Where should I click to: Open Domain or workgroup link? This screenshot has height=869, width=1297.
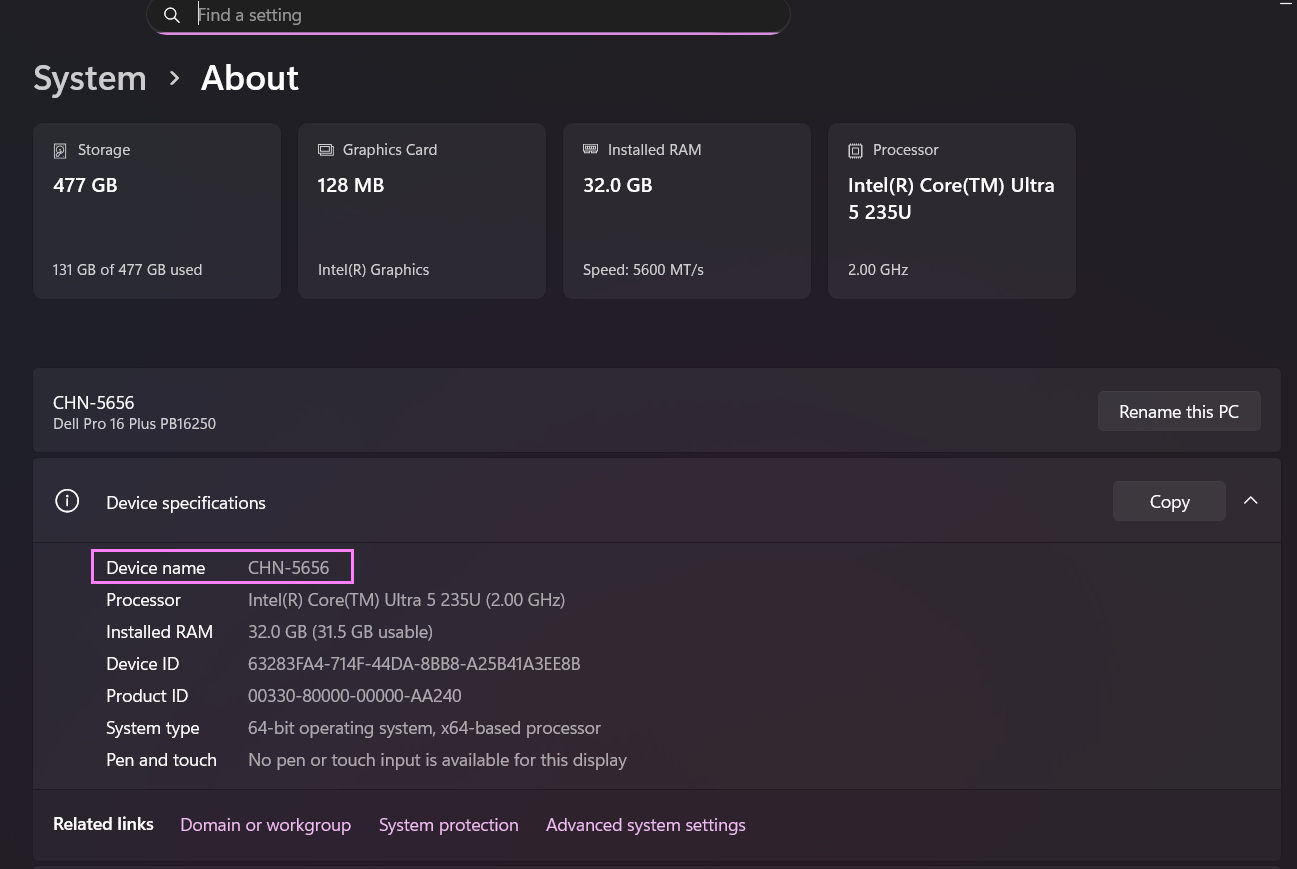tap(265, 825)
